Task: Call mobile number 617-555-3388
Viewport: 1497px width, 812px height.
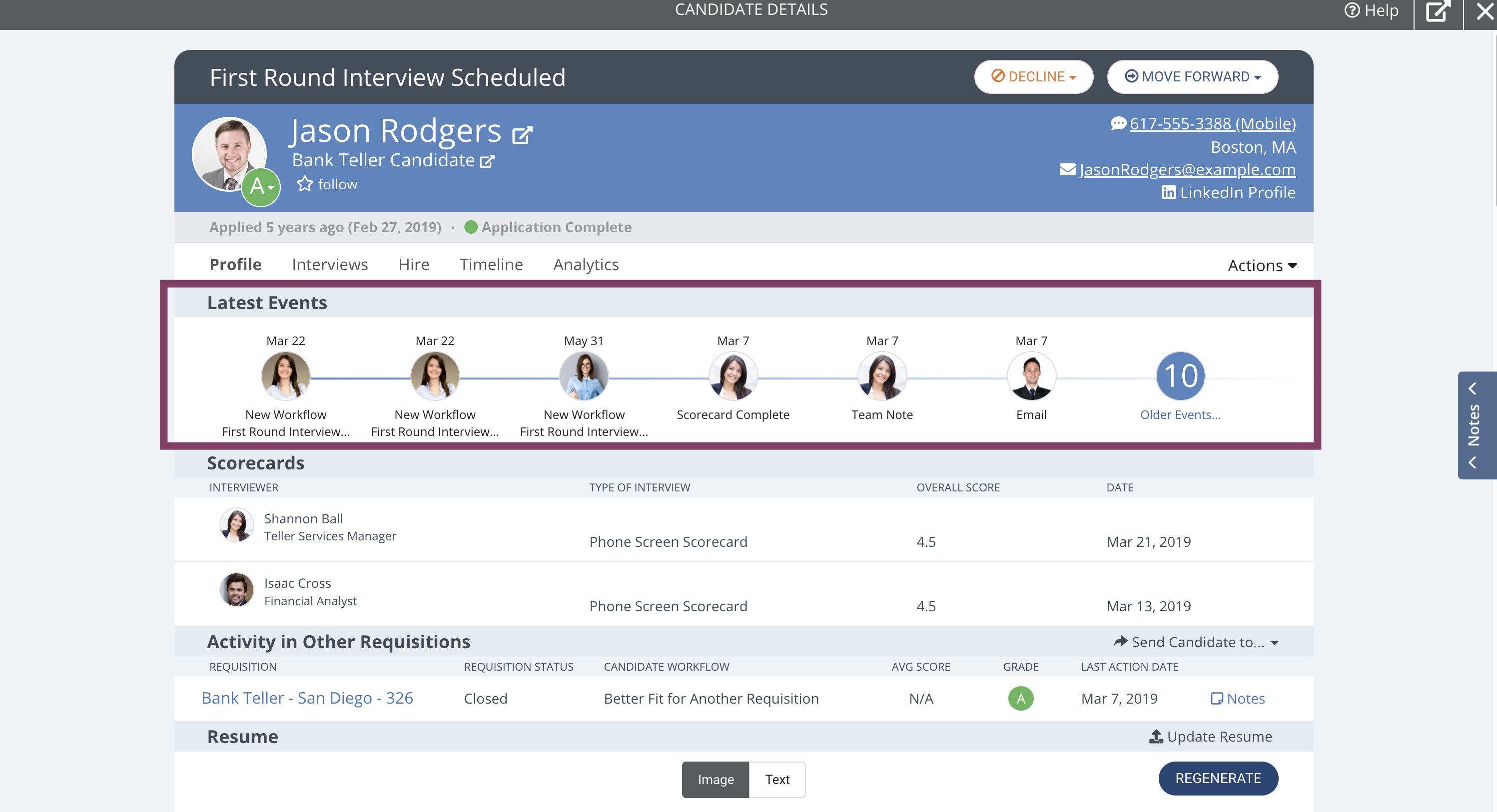Action: 1212,123
